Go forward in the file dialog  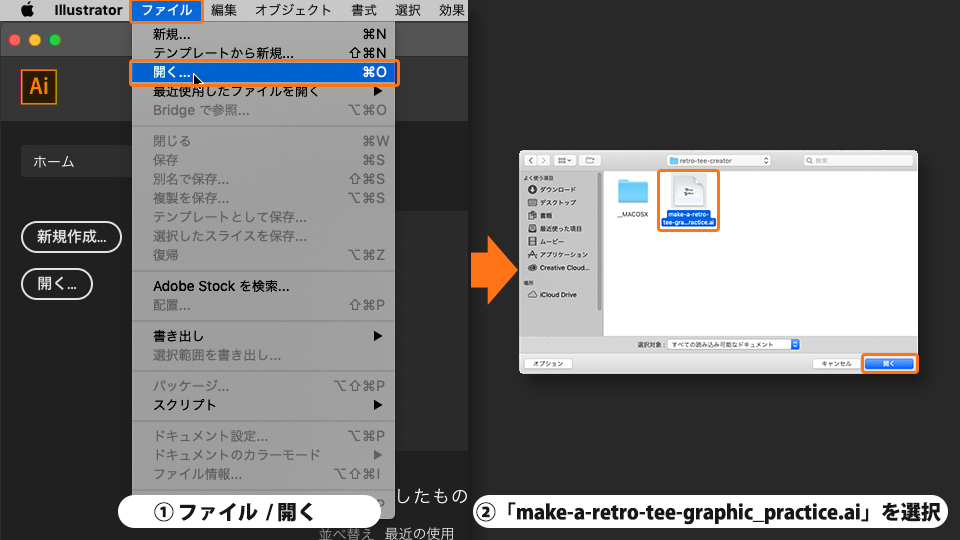pyautogui.click(x=543, y=160)
